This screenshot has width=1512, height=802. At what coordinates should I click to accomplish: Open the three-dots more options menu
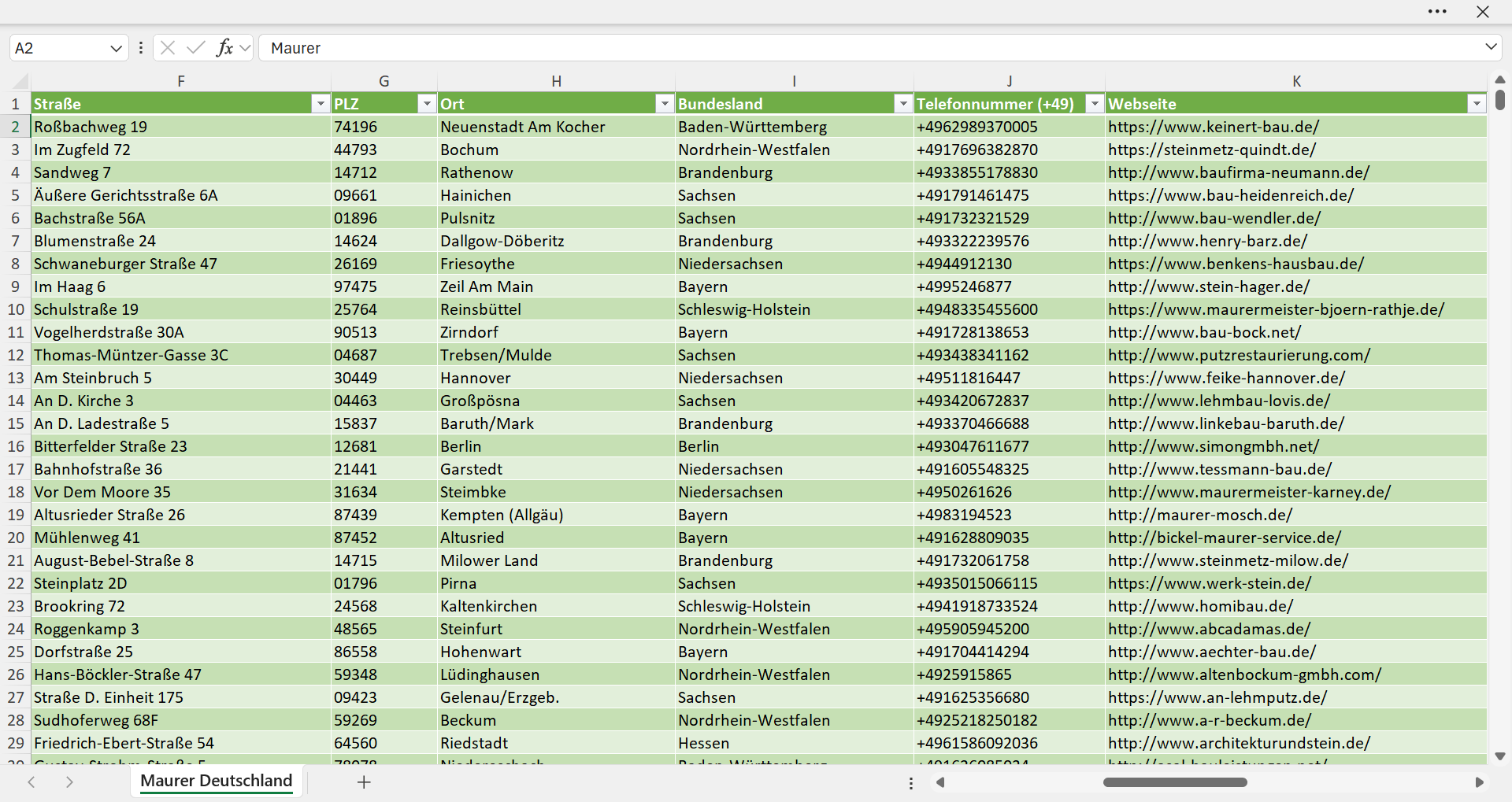tap(1437, 12)
